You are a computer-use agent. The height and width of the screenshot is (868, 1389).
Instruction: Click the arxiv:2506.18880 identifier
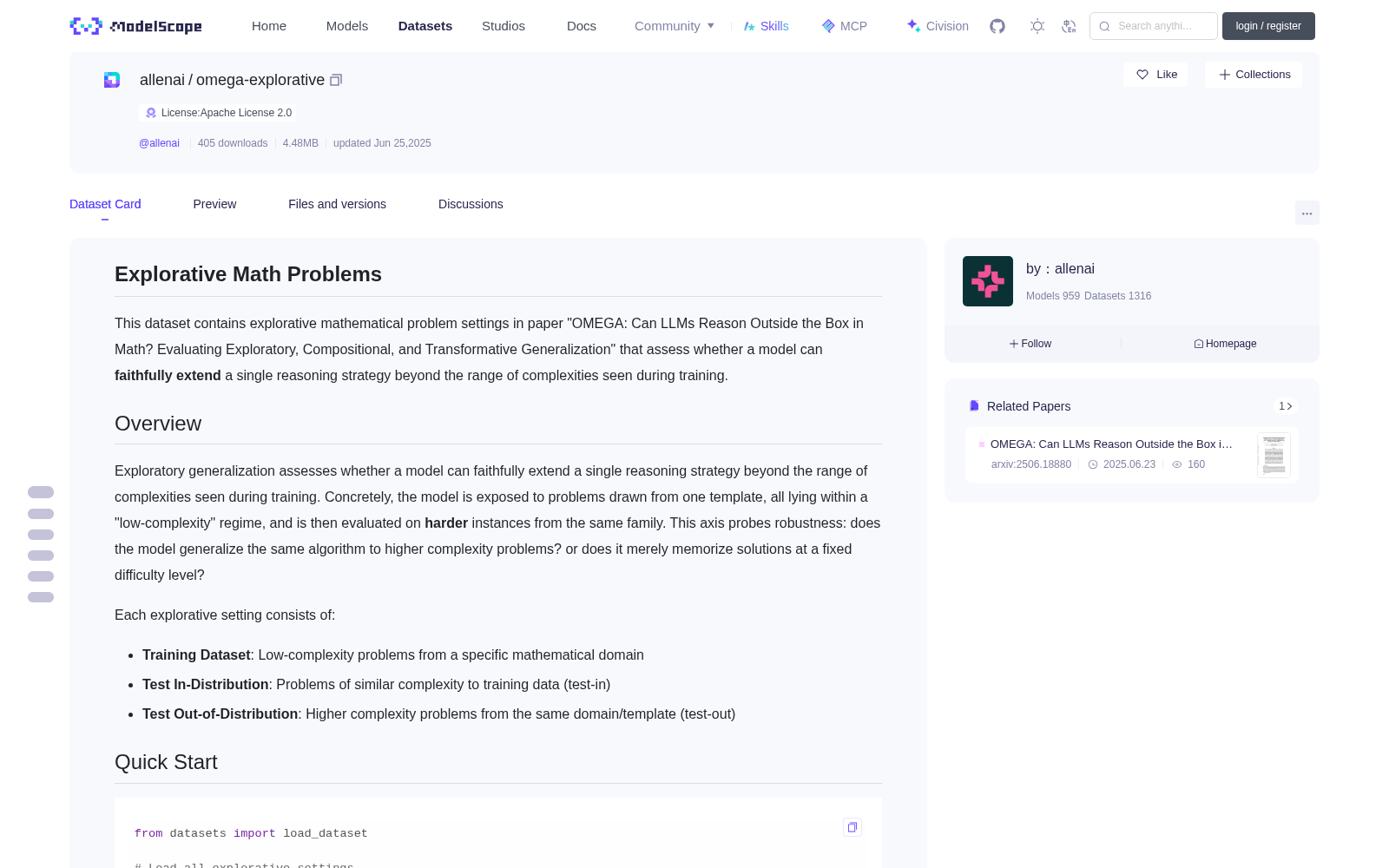[x=1031, y=464]
